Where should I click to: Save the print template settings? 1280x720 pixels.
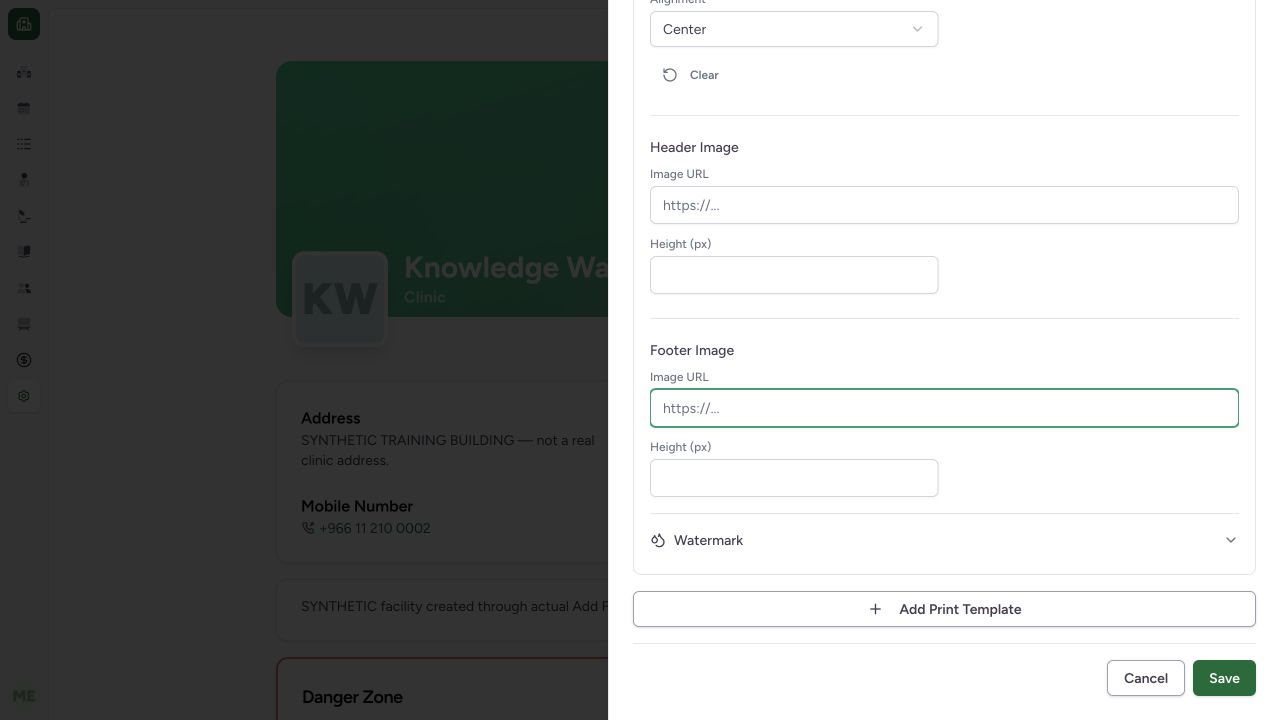pyautogui.click(x=1224, y=678)
